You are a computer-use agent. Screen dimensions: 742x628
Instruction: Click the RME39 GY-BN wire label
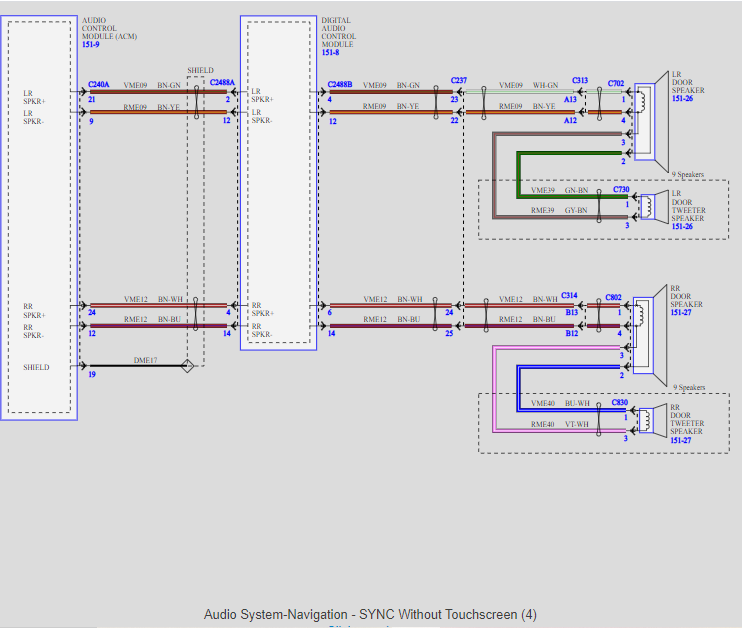pyautogui.click(x=559, y=210)
